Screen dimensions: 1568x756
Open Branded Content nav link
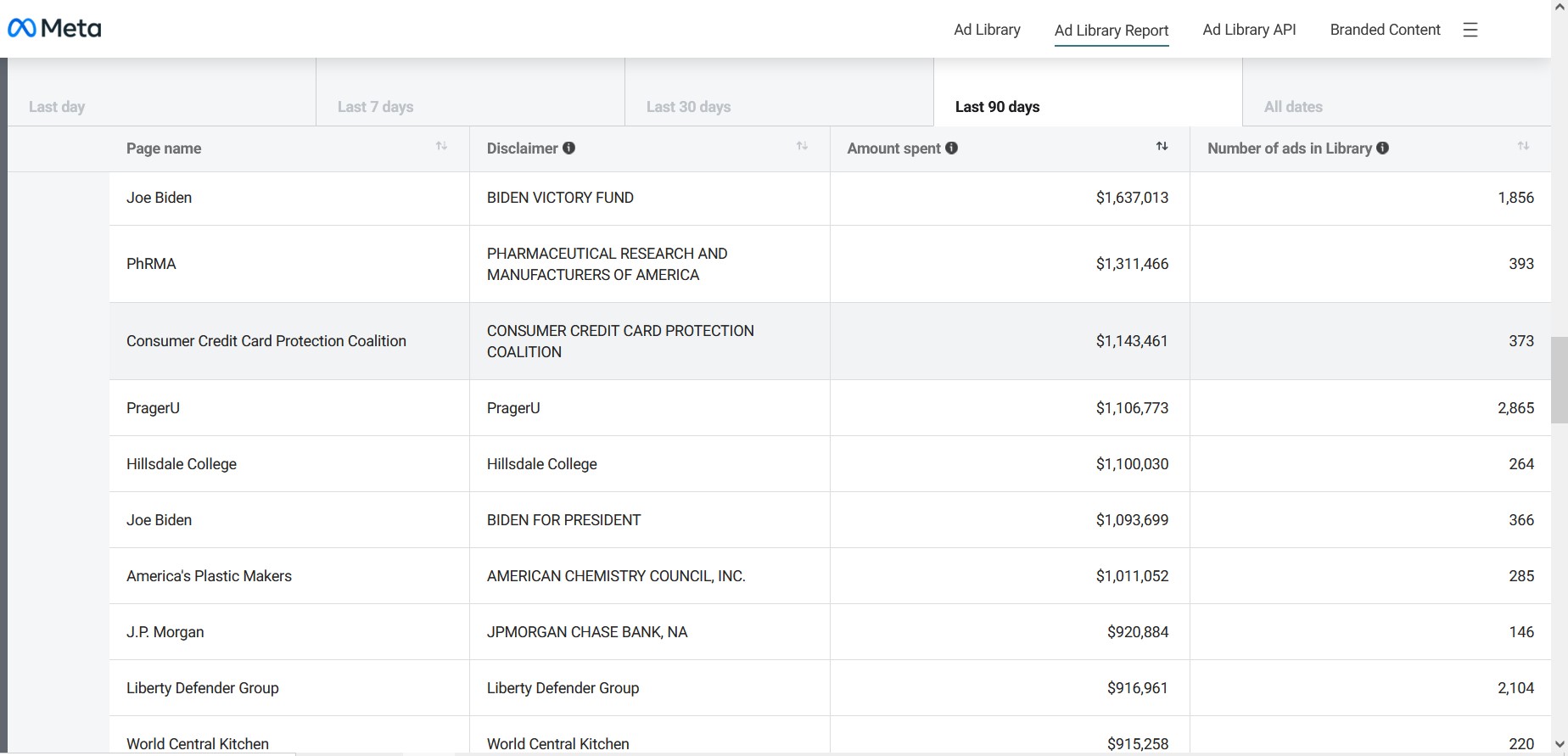[1385, 30]
